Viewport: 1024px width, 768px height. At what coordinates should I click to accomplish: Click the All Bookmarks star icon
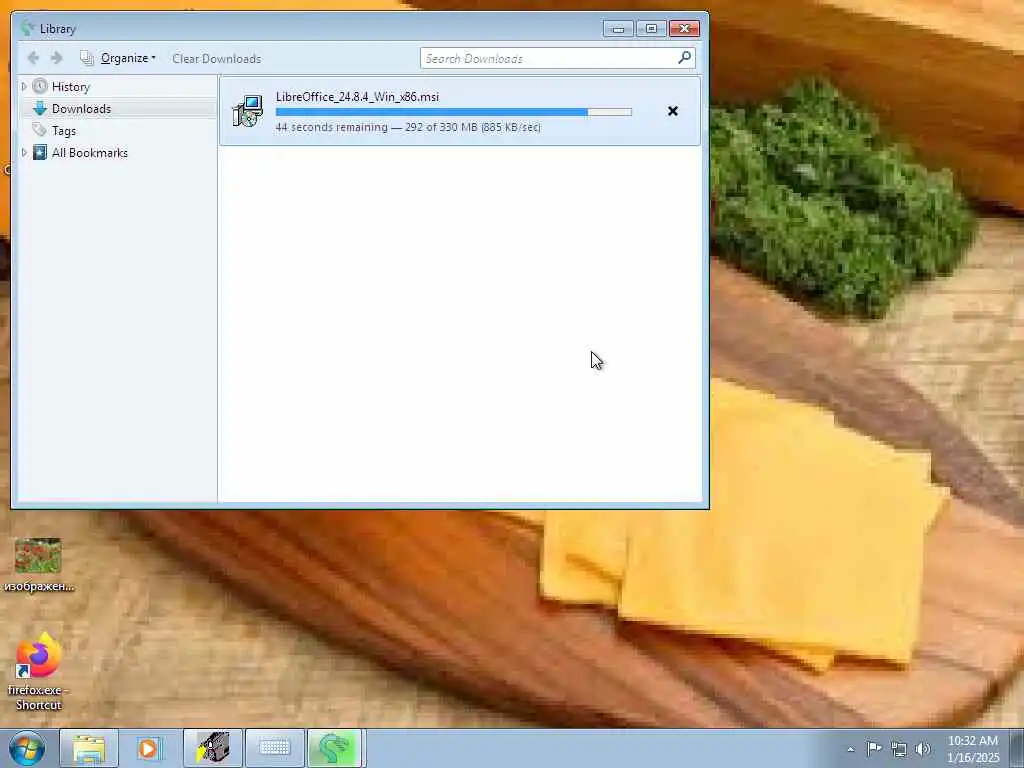(x=40, y=152)
